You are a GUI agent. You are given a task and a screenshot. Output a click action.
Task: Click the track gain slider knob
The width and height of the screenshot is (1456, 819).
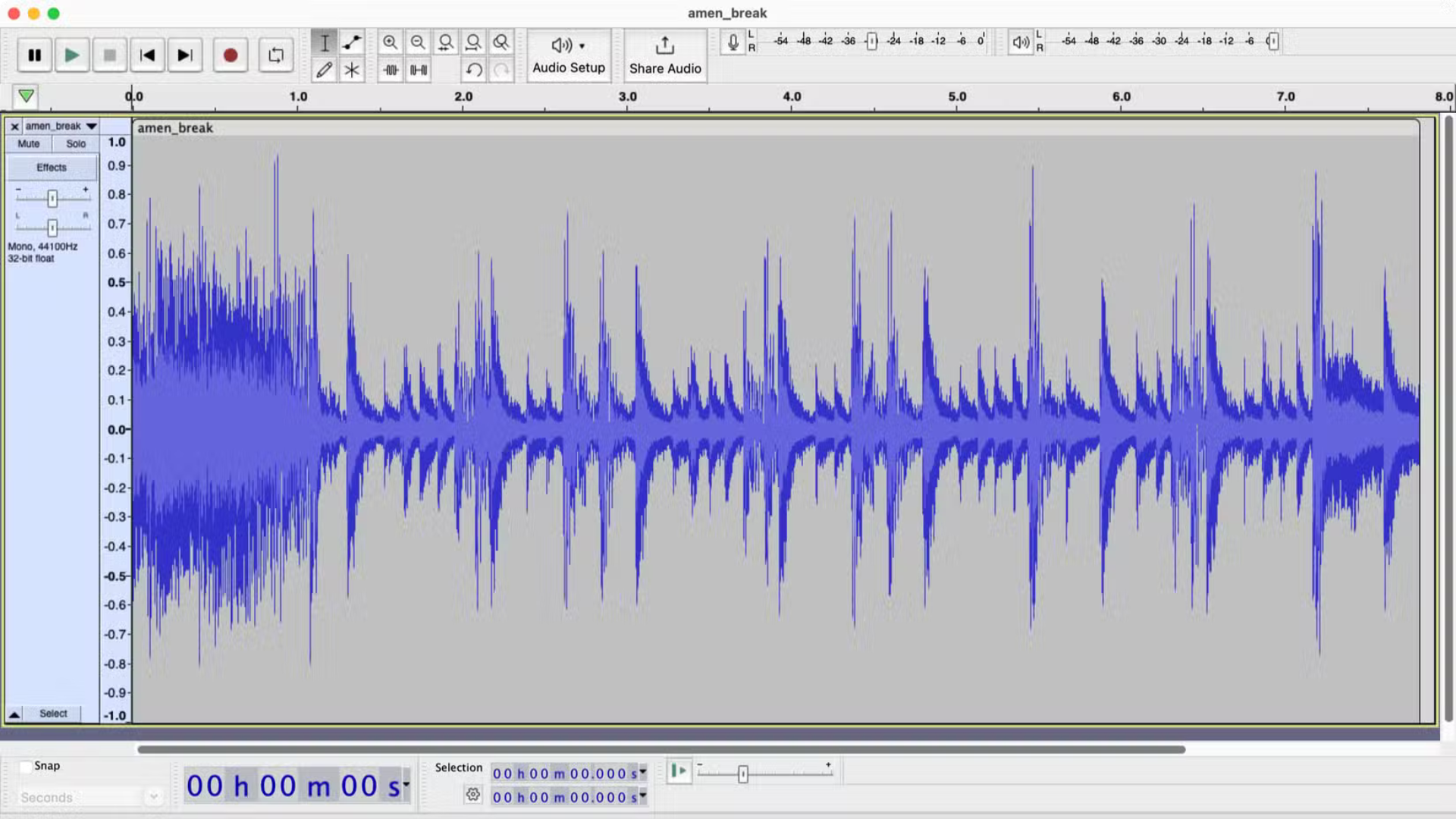(x=52, y=199)
